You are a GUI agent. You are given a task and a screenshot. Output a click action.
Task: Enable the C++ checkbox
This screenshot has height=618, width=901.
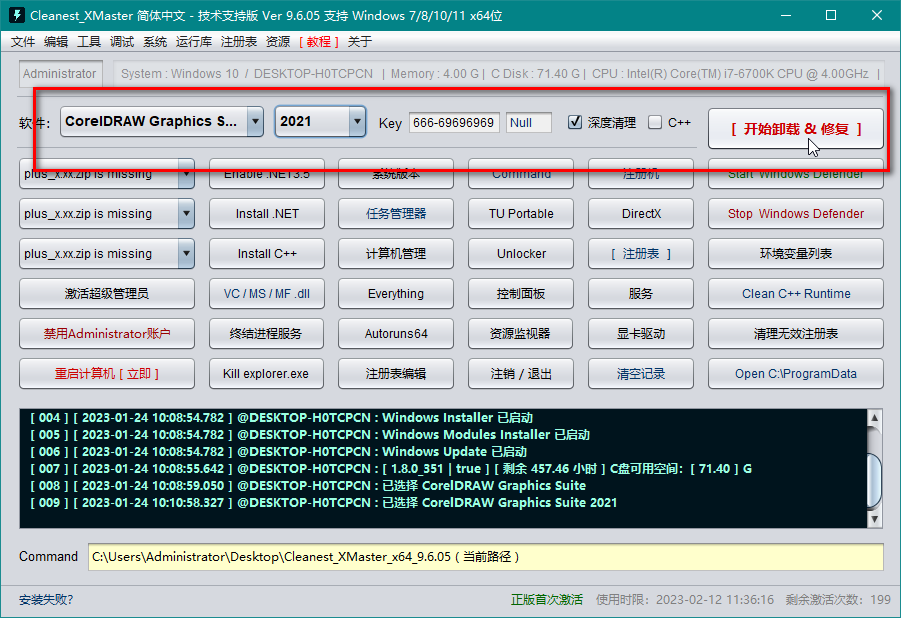(x=654, y=122)
